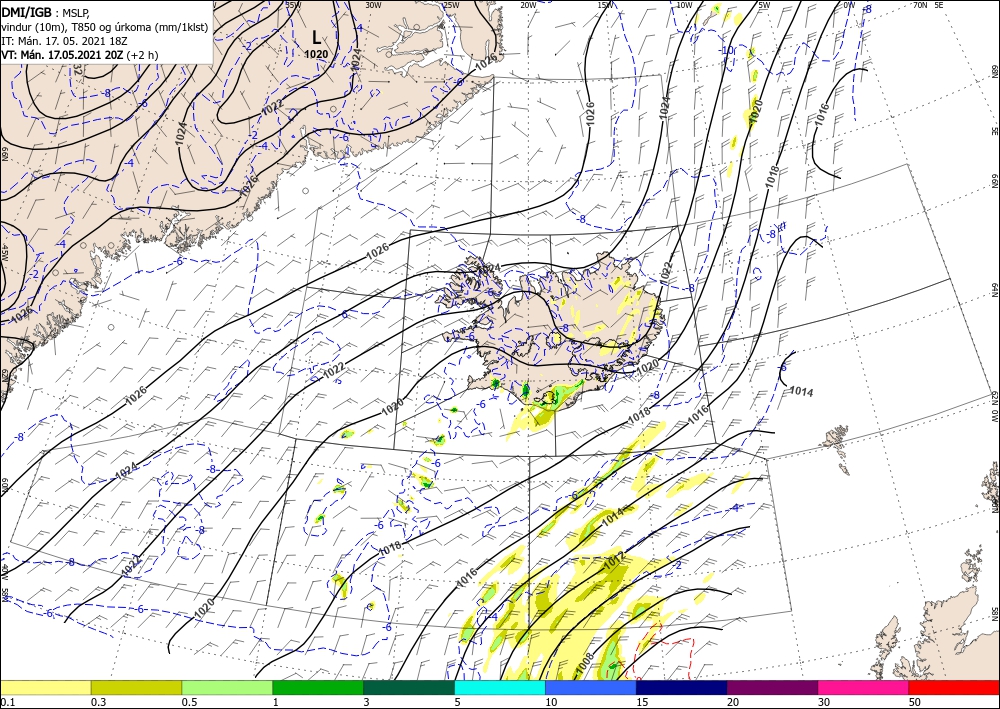Pick the blue 10–15 legend swatch
Screen dimensions: 1000x709
[591, 687]
